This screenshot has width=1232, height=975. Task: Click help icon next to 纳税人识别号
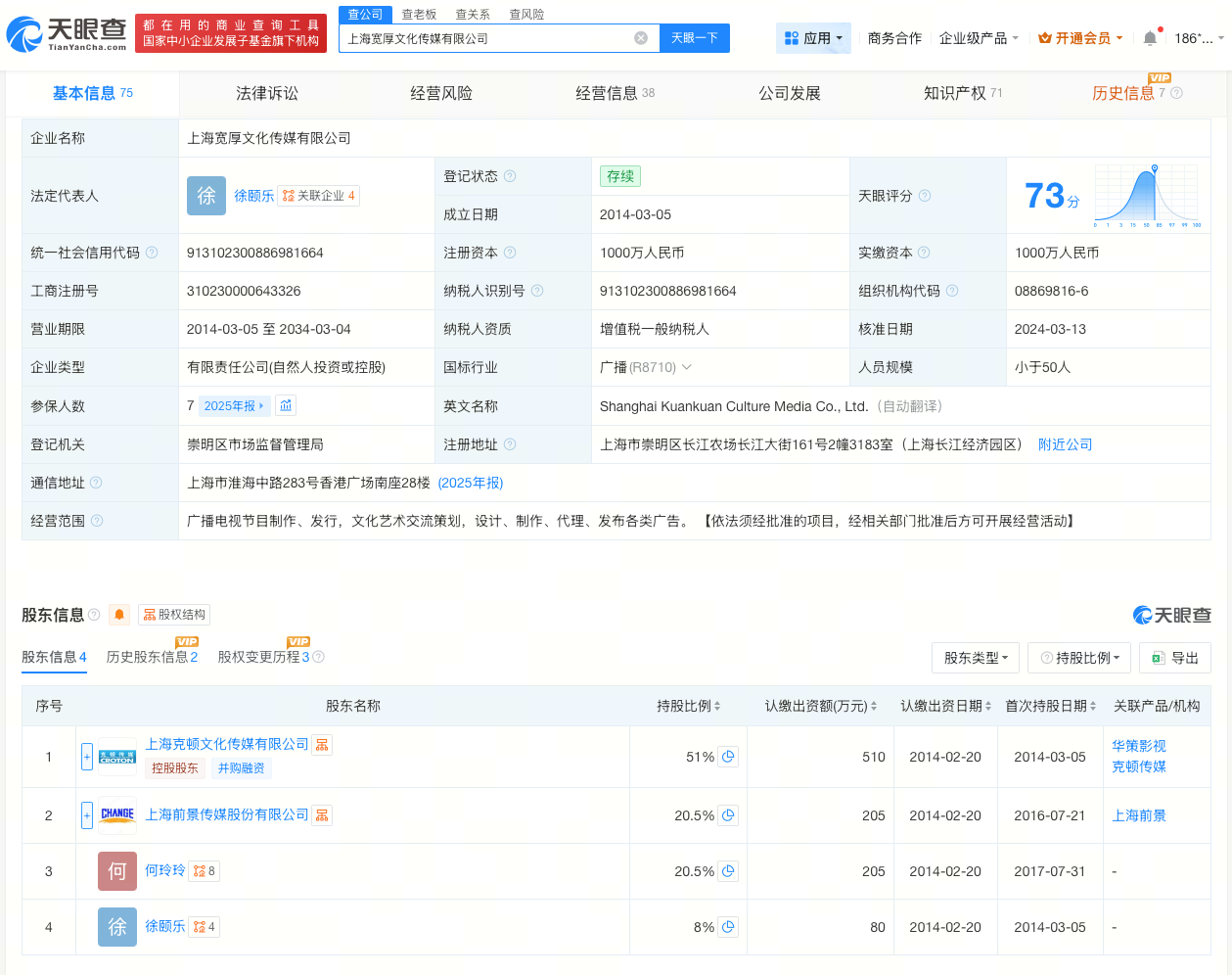[537, 291]
